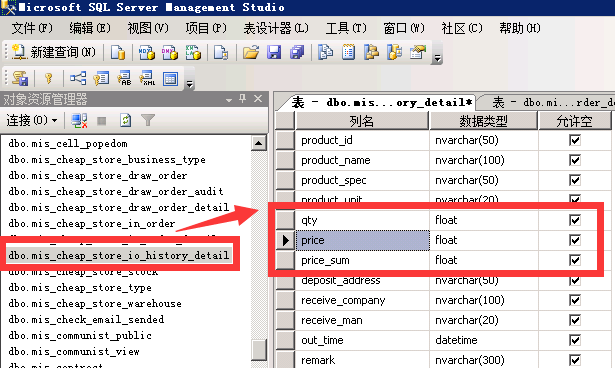Click the Relationships icon in table designer toolbar
This screenshot has width=615, height=368.
78,78
